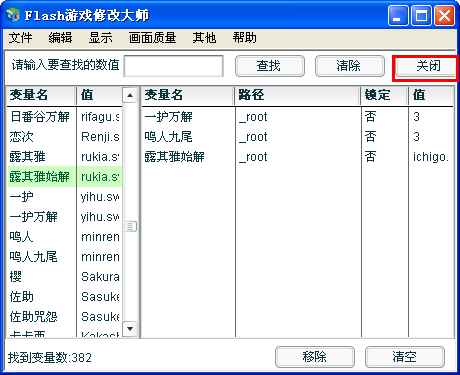Click the left list scroll down arrow
The height and width of the screenshot is (375, 460).
(130, 329)
